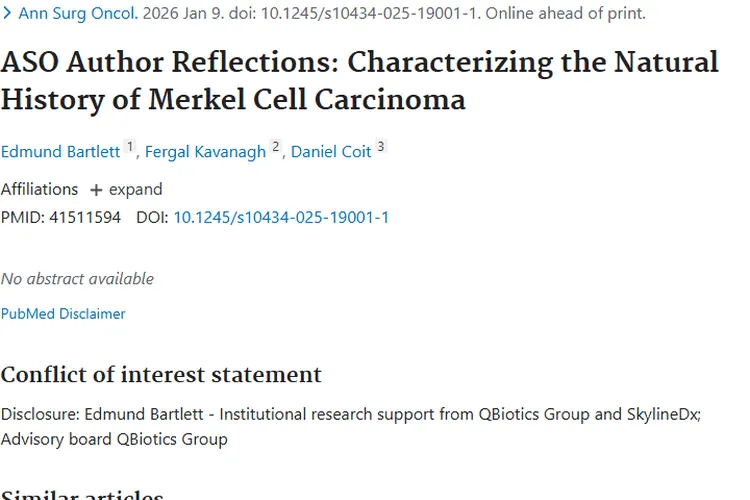Click affiliation superscript 1 after Edmund Bartlett

pos(130,147)
